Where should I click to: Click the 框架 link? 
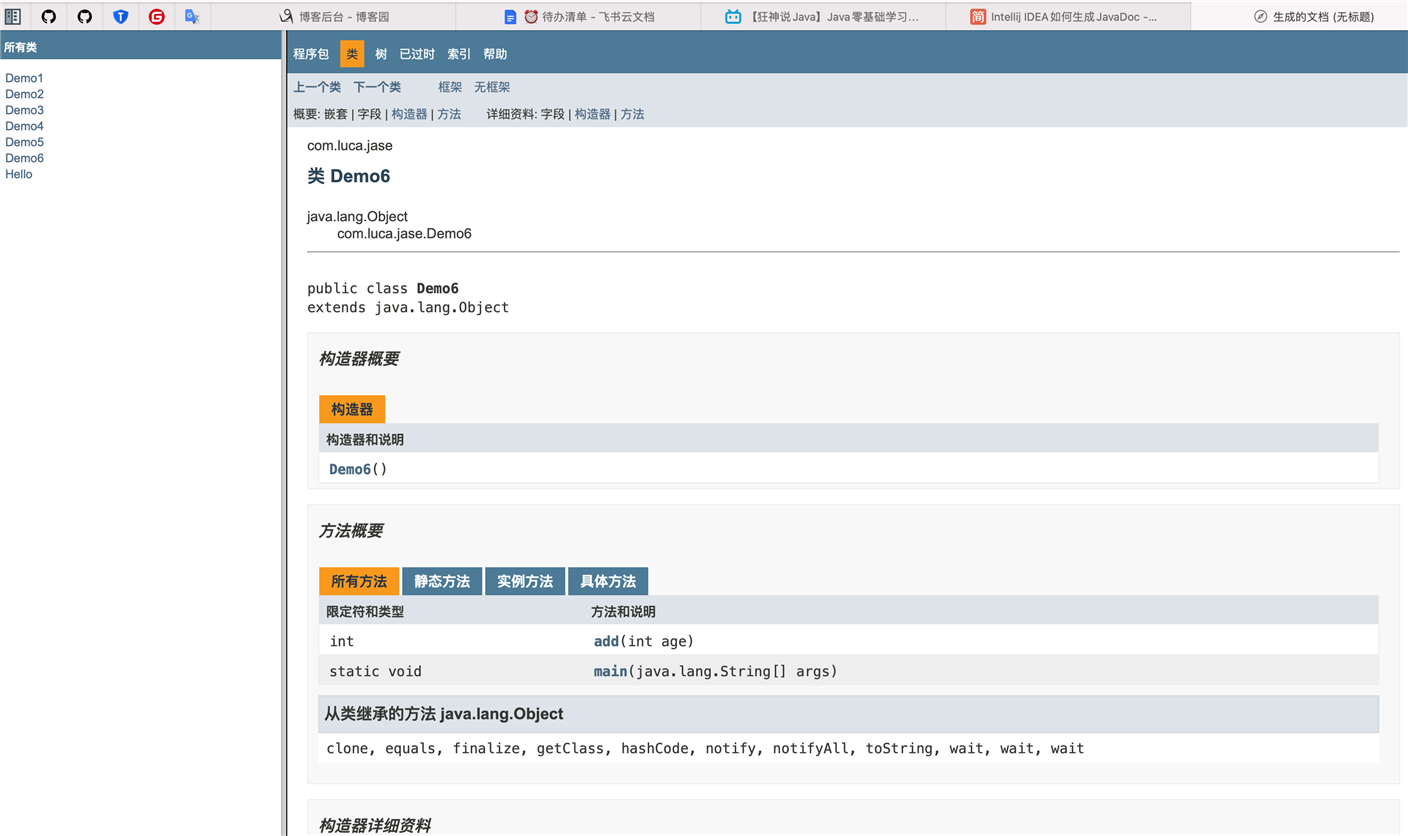click(450, 87)
